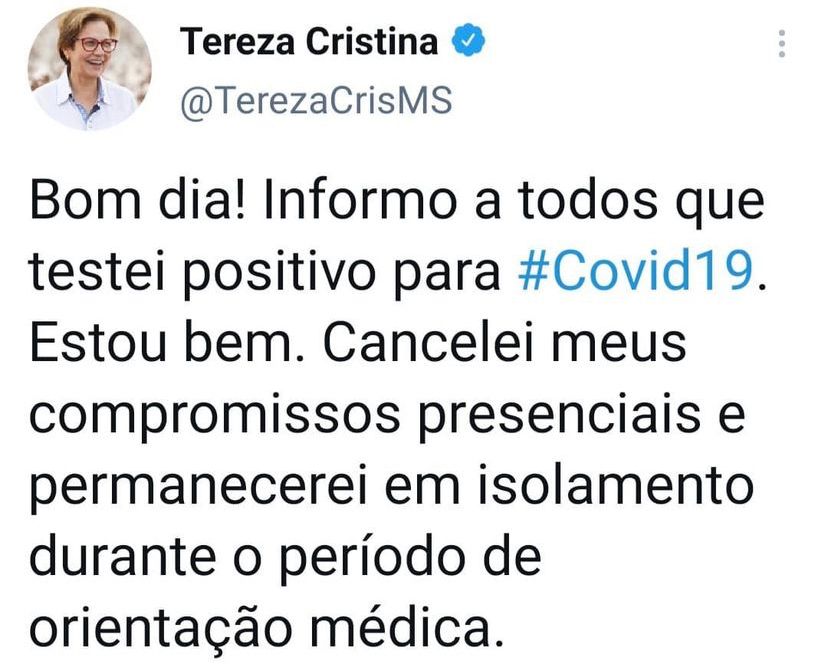
Task: Open the #Covid19 hashtag
Action: click(636, 271)
